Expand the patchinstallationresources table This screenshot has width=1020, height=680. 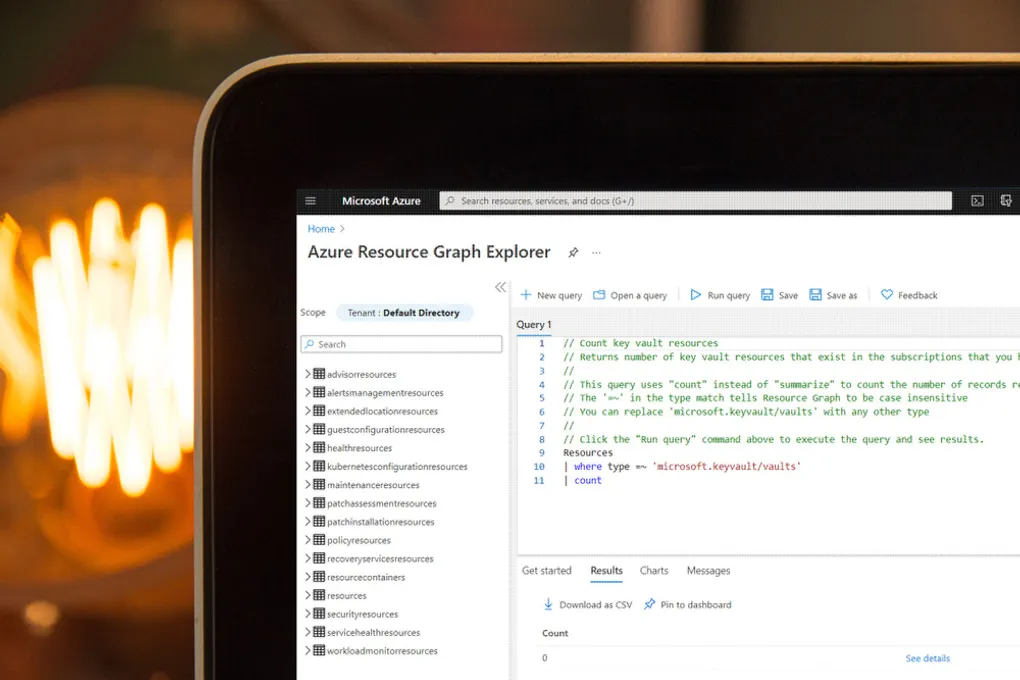pos(308,521)
